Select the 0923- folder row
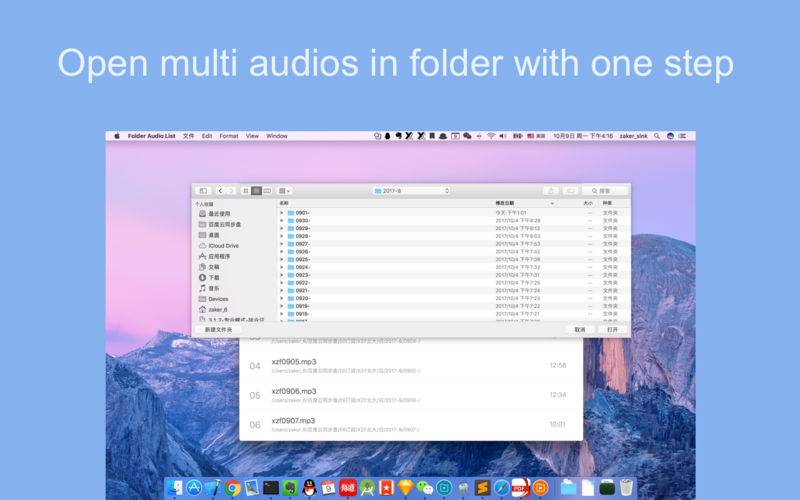The width and height of the screenshot is (800, 500). [x=454, y=275]
